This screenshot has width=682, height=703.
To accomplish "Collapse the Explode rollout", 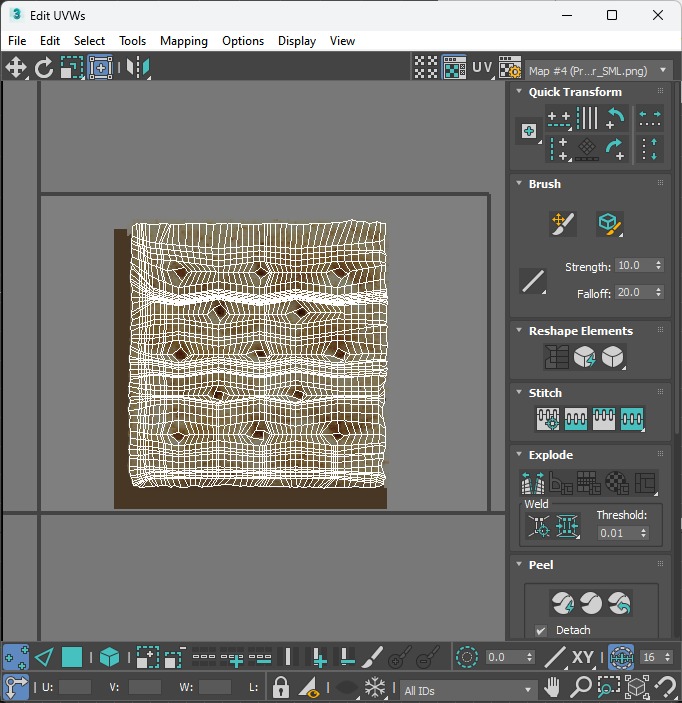I will click(x=519, y=454).
